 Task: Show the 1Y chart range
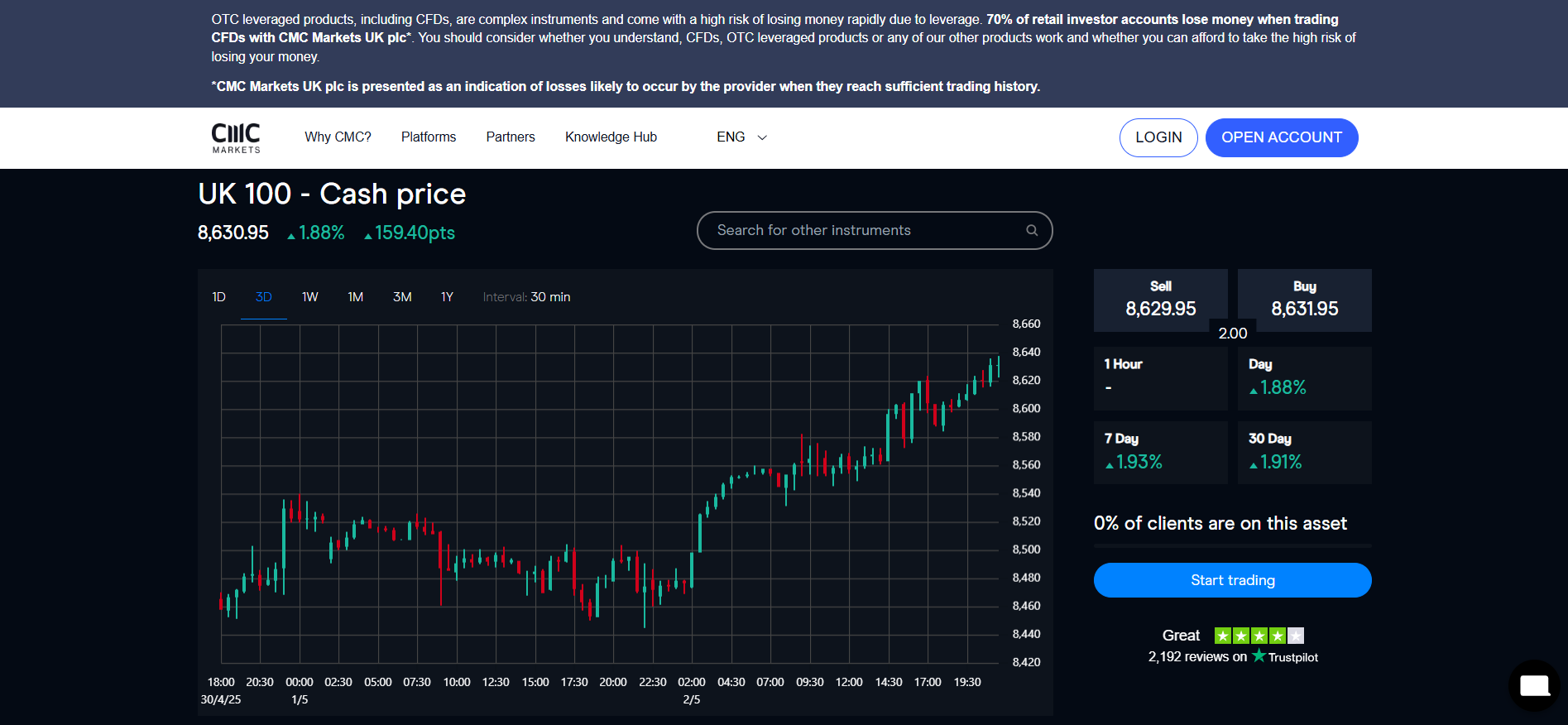(447, 297)
